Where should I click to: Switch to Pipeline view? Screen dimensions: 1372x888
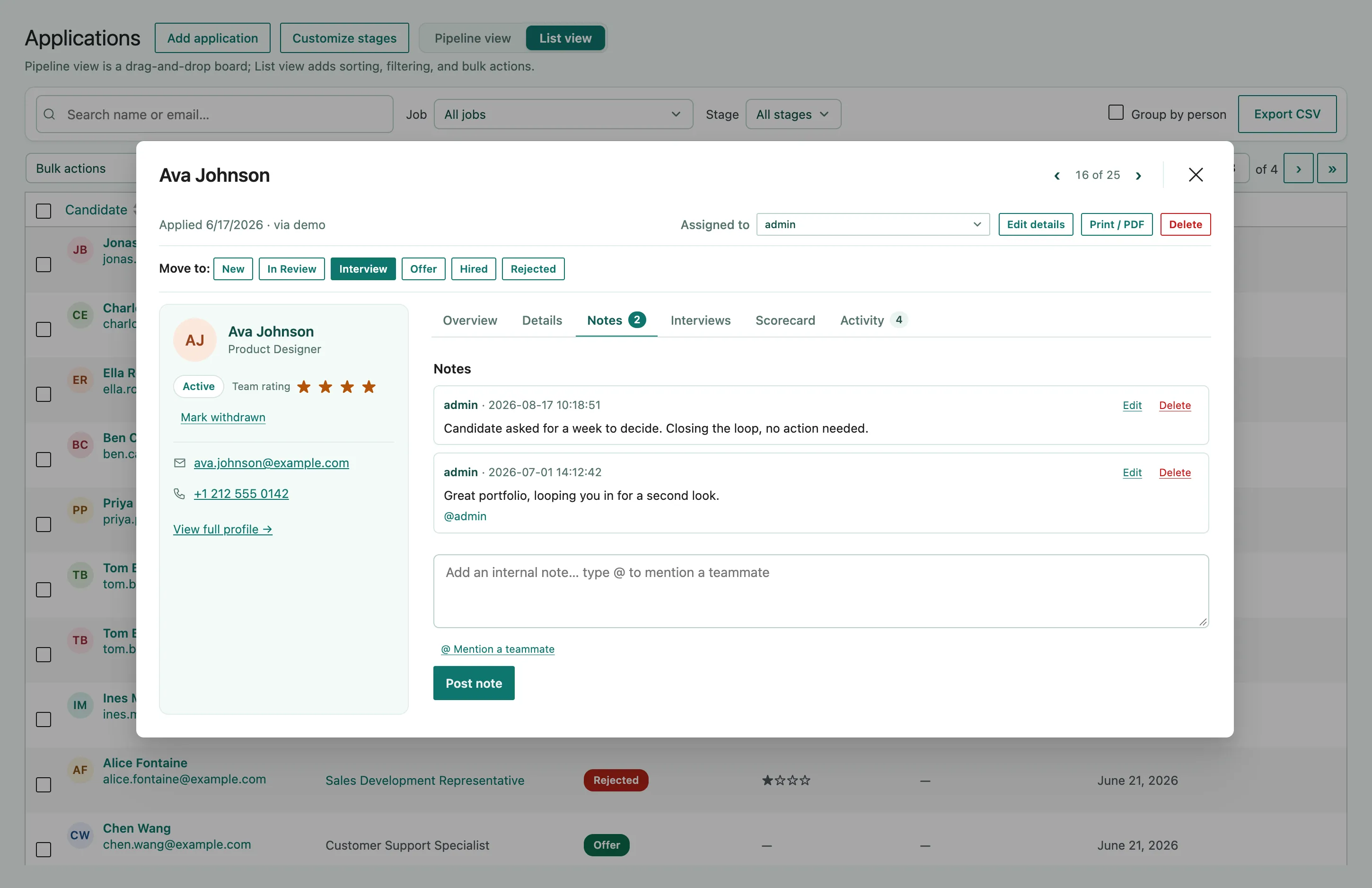tap(473, 38)
